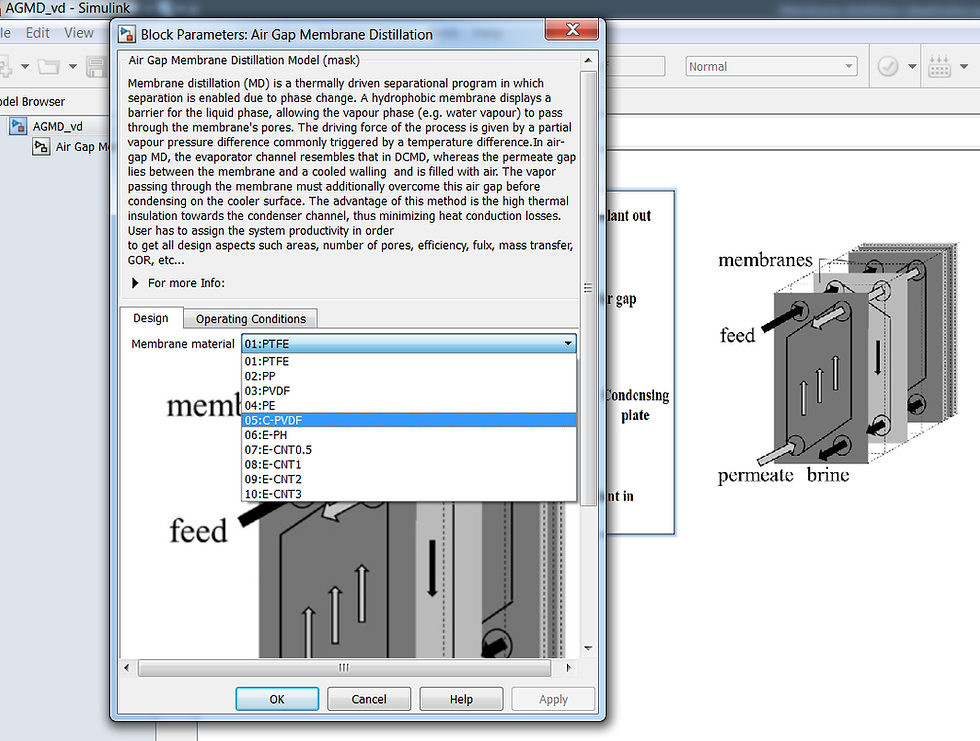Confirm with the OK button
This screenshot has width=980, height=741.
pyautogui.click(x=277, y=699)
